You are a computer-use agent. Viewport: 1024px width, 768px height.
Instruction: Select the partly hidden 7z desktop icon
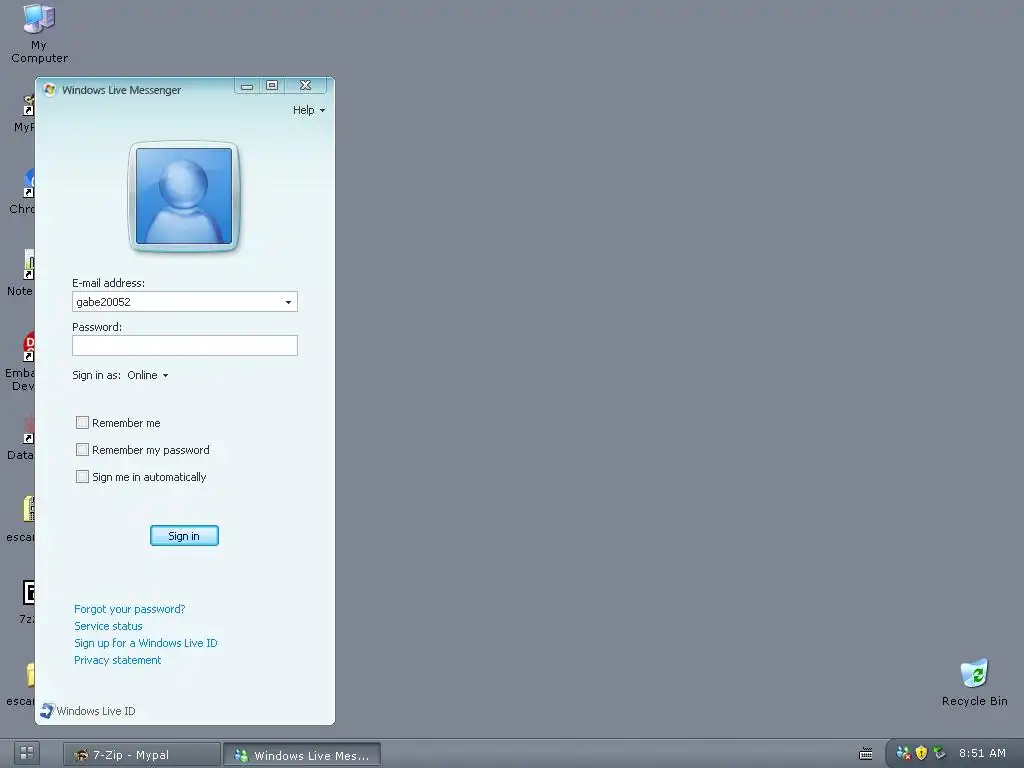27,602
